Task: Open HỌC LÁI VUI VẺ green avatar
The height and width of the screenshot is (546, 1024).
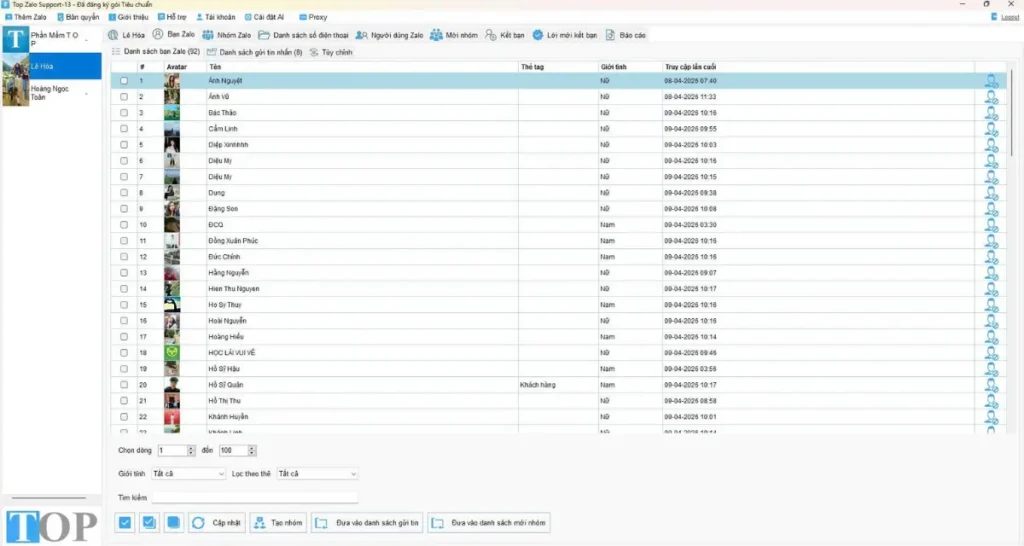Action: pyautogui.click(x=172, y=353)
